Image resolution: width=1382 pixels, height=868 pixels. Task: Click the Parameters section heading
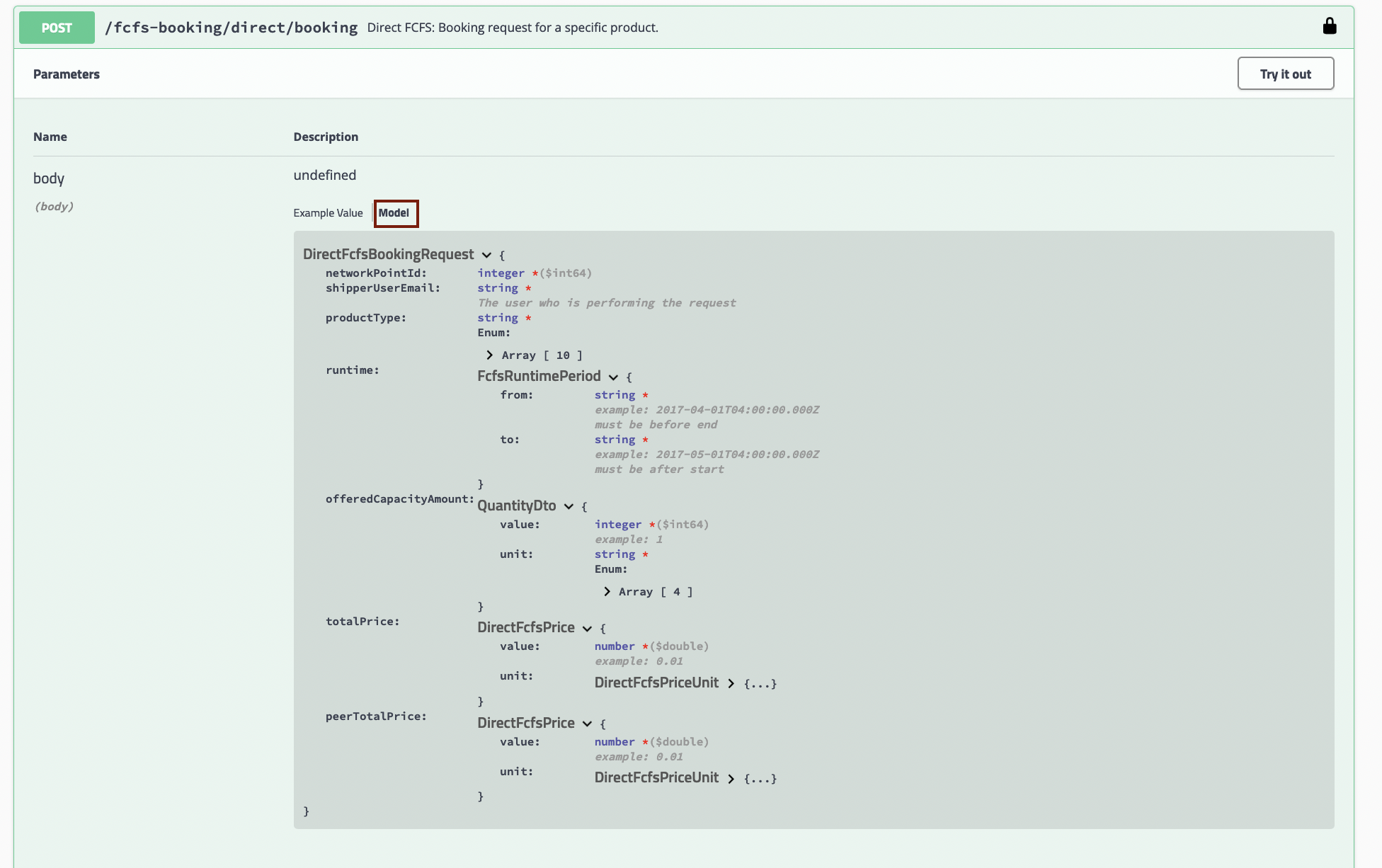coord(66,74)
